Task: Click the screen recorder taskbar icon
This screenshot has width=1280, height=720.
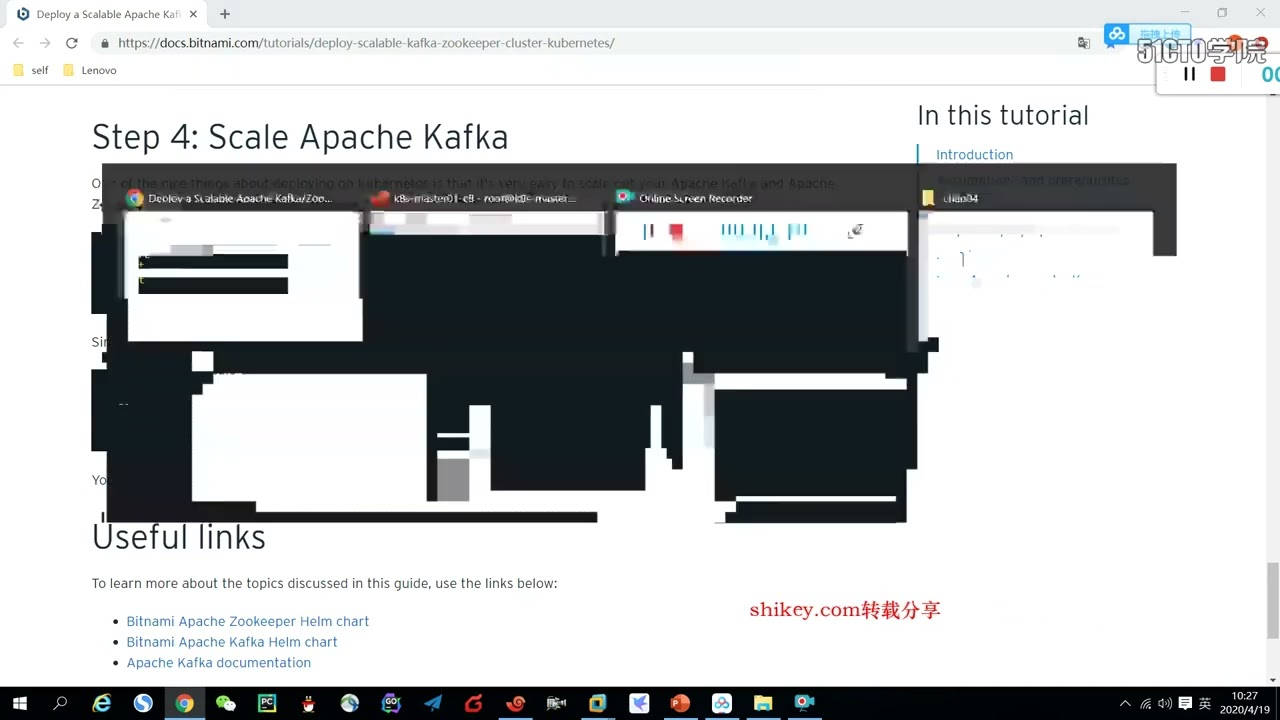Action: pos(804,703)
